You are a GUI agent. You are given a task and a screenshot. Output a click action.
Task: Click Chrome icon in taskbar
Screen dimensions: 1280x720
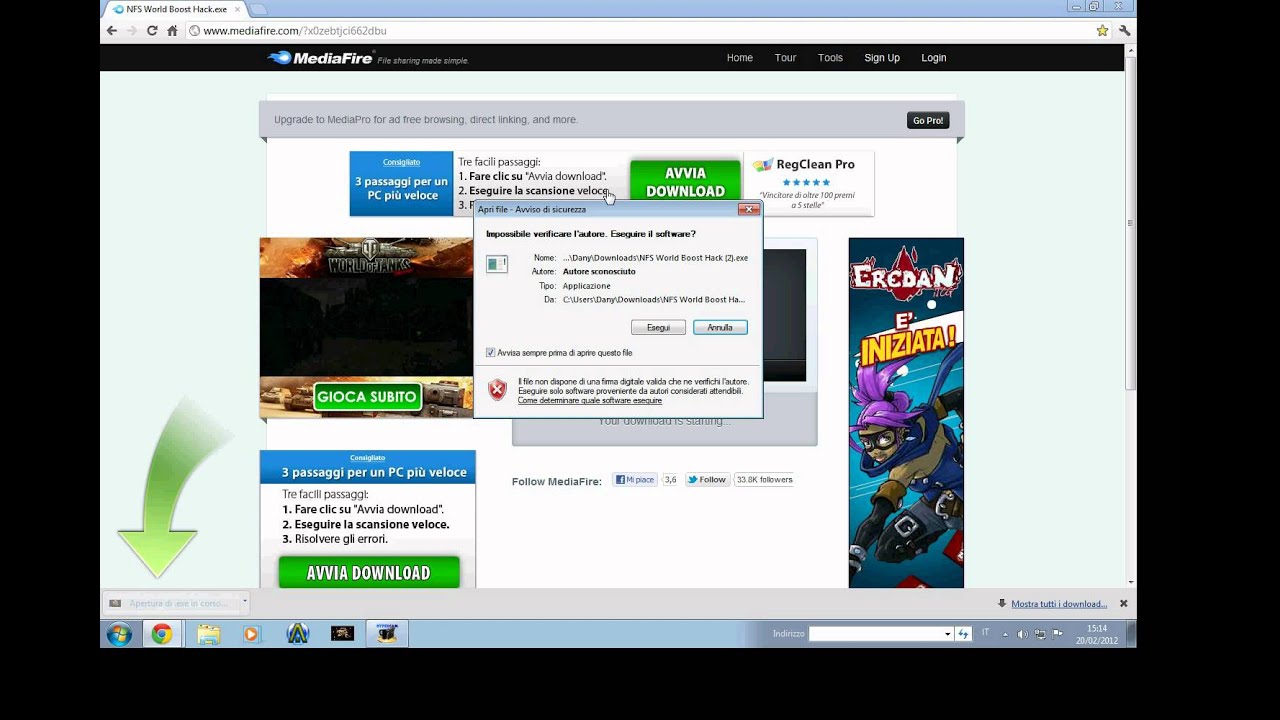pyautogui.click(x=161, y=634)
